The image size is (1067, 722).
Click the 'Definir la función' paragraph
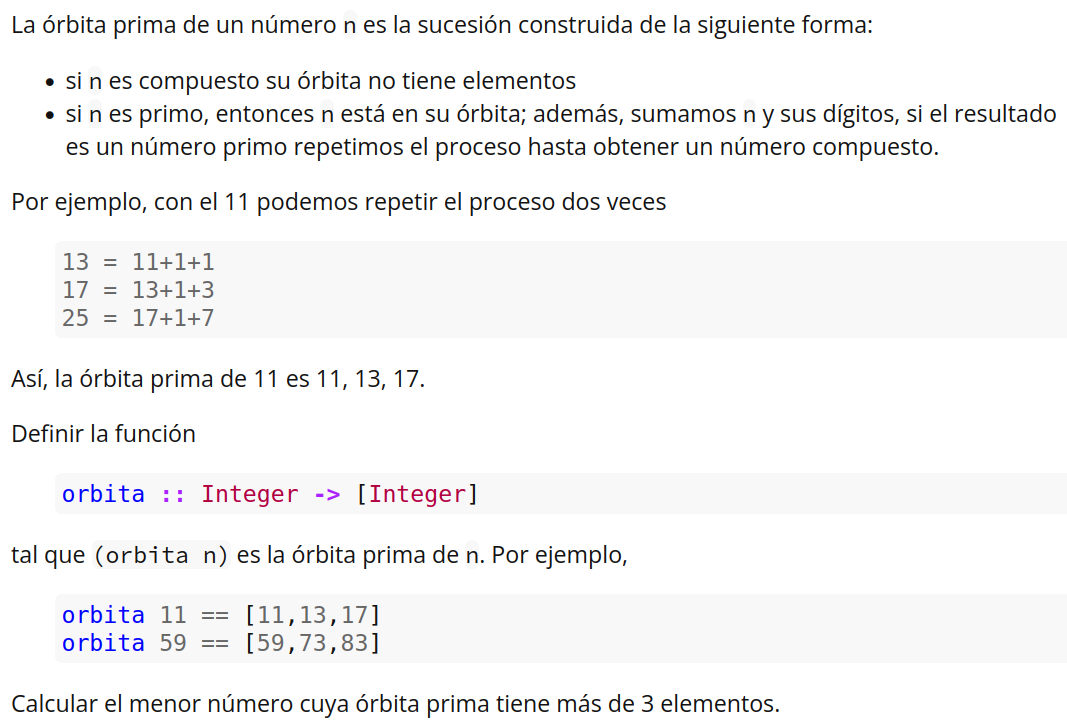tap(103, 434)
